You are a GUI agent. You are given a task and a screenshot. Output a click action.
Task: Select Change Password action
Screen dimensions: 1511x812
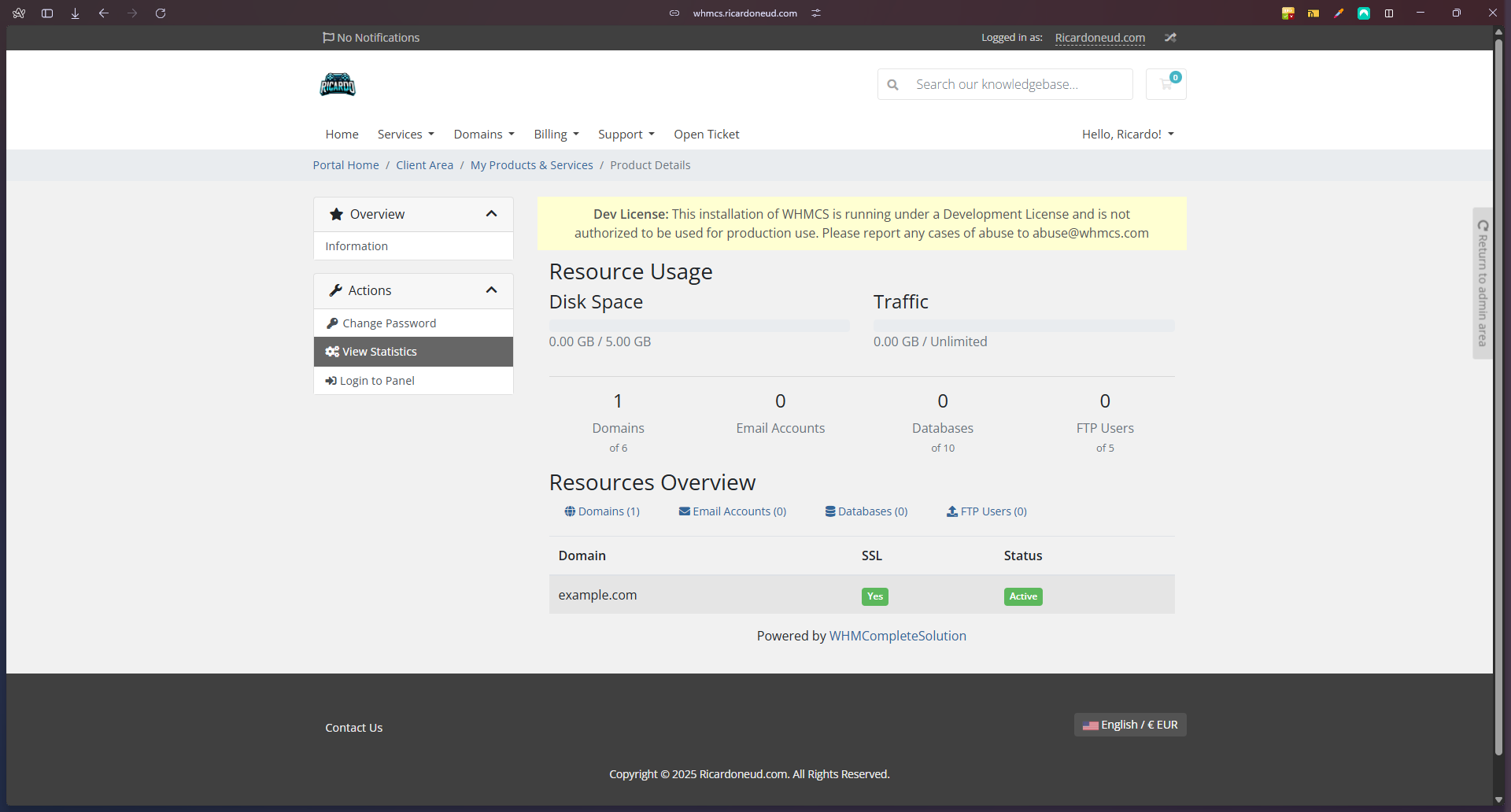(x=389, y=323)
